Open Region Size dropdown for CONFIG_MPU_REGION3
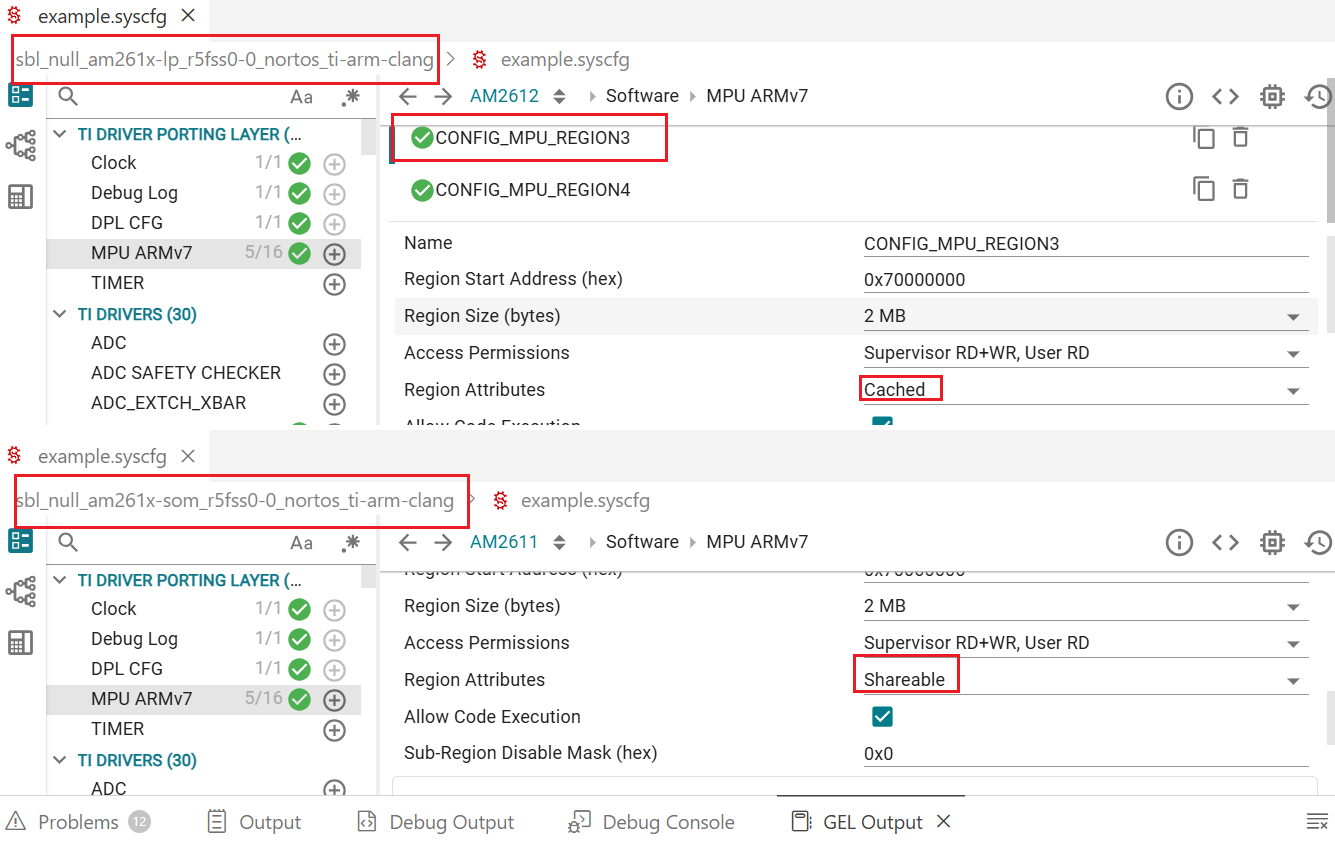This screenshot has width=1335, height=862. [1086, 316]
